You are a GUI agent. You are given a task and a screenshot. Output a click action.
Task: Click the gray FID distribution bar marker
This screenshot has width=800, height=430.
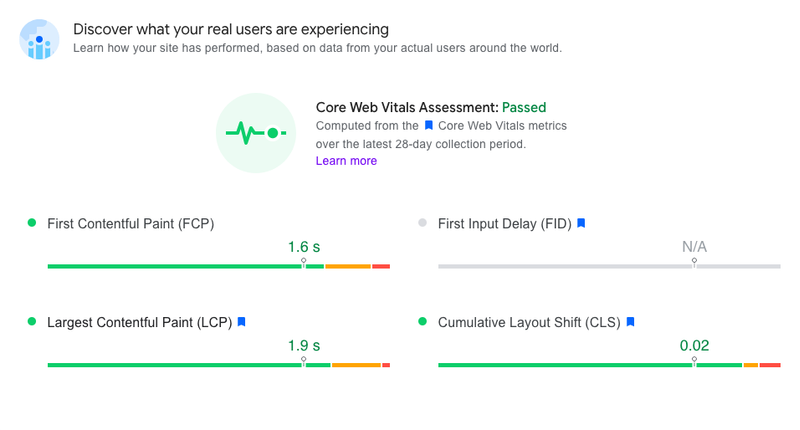click(694, 263)
